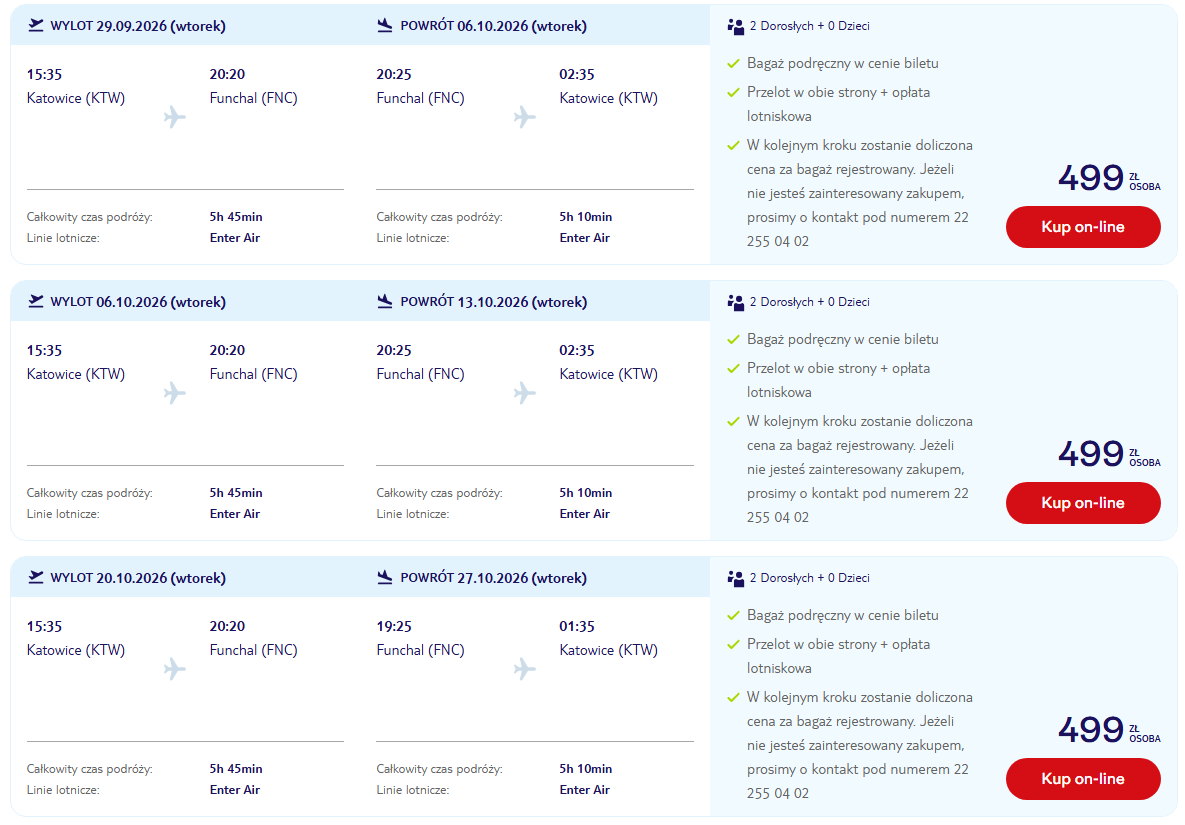The width and height of the screenshot is (1185, 825).
Task: Click the landing icon beside POWRÓT 06.10.2026
Action: tap(385, 26)
